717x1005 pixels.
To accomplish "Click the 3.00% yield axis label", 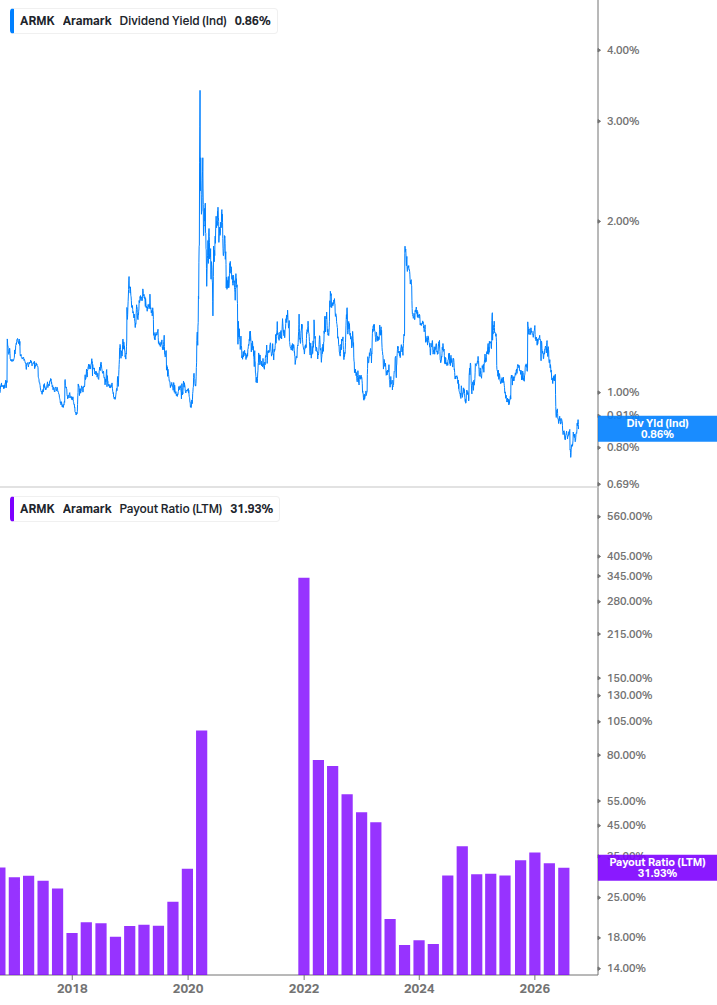I will point(623,121).
